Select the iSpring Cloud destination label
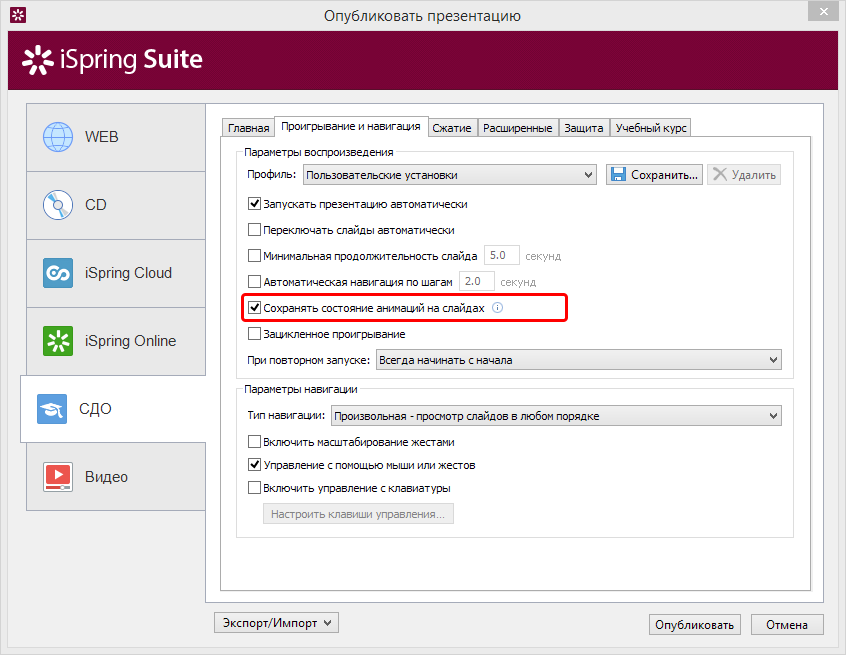The width and height of the screenshot is (846, 655). coord(128,273)
